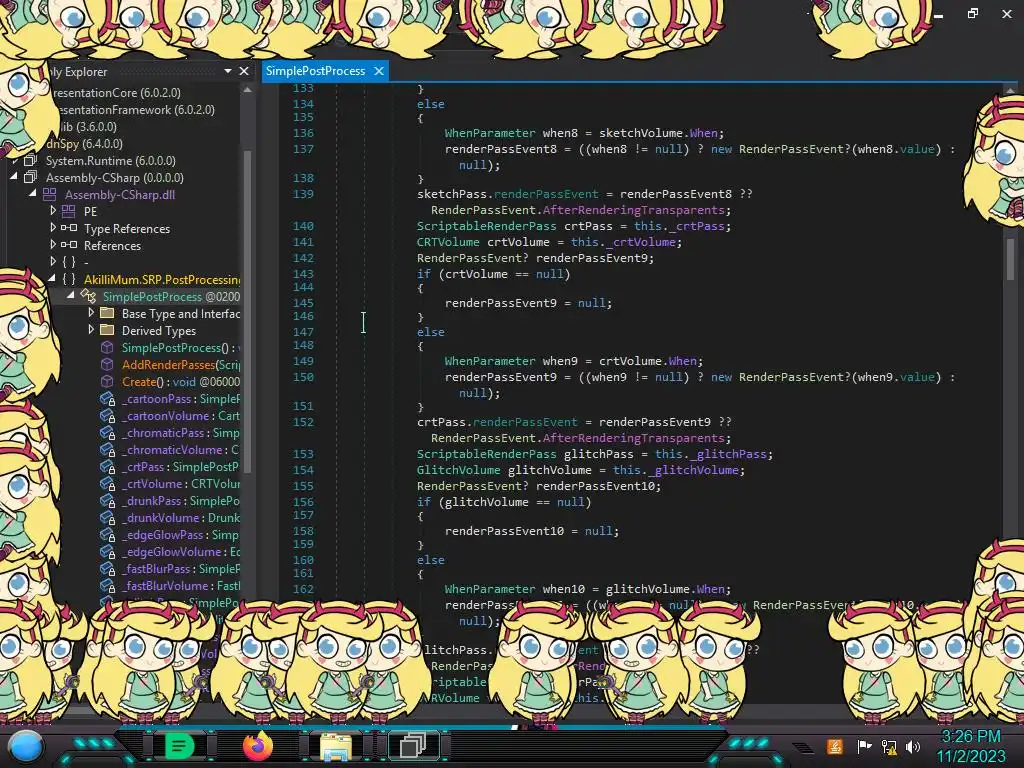
Task: Expand the Type References node
Action: tap(54, 227)
